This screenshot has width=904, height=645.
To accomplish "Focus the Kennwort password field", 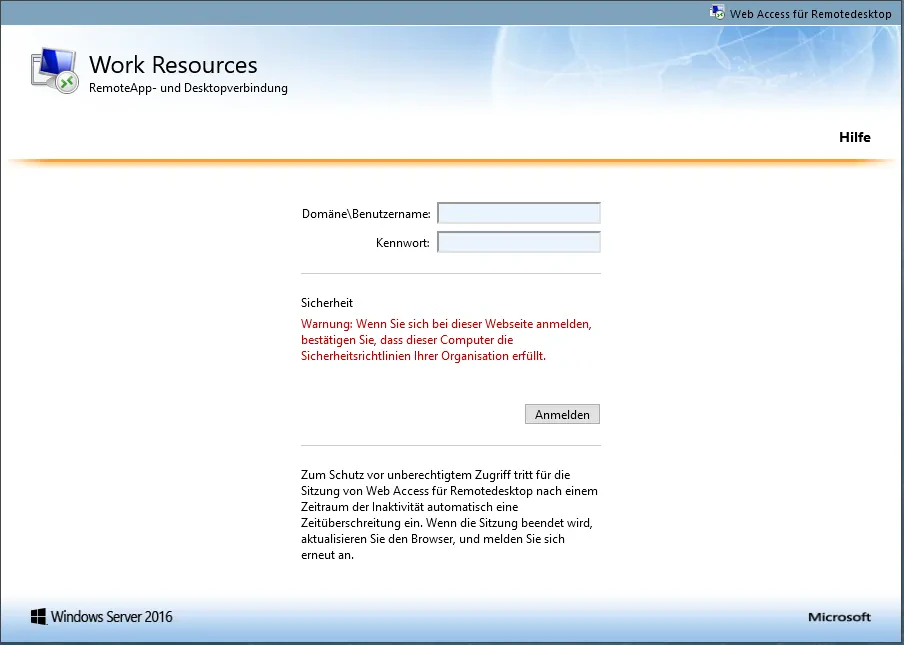I will (519, 242).
